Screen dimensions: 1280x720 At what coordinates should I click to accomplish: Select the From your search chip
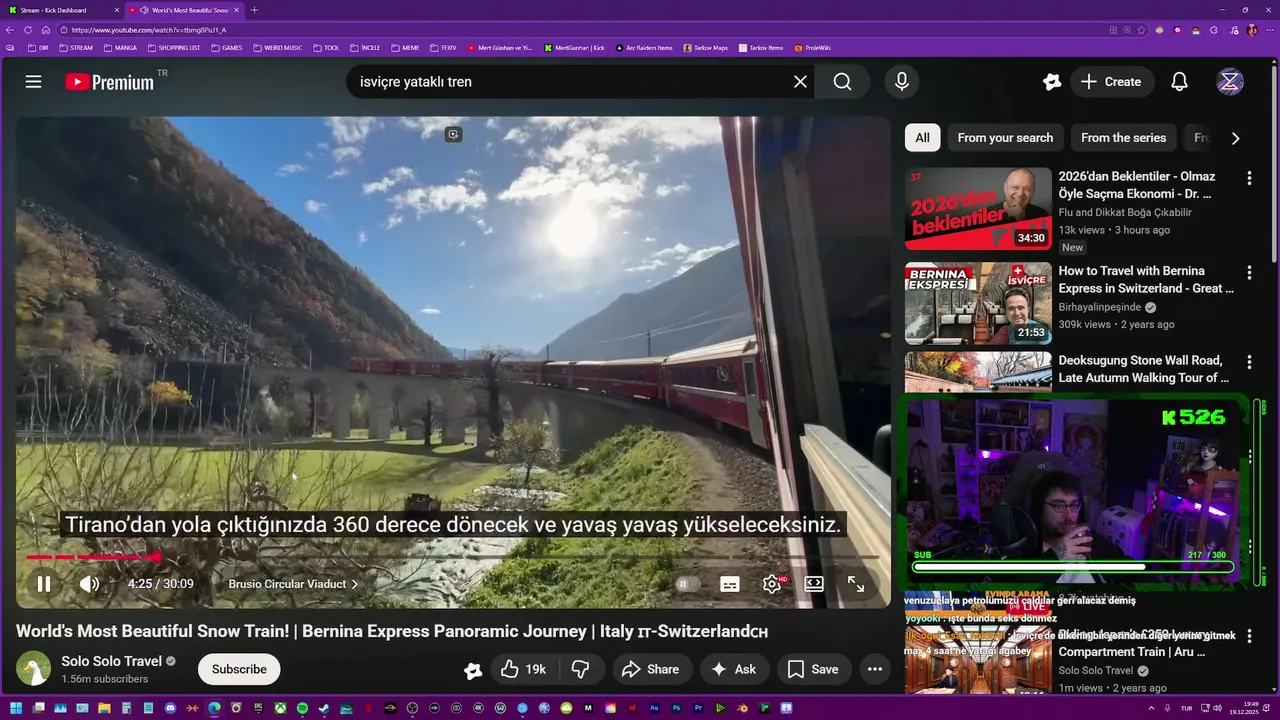point(1005,138)
